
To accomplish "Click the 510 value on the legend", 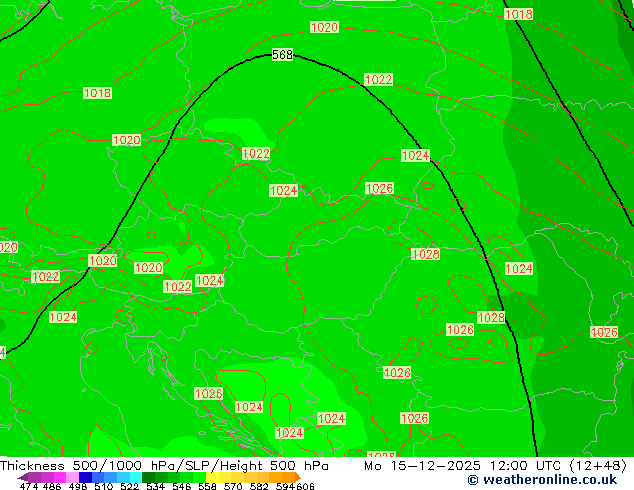I will coord(104,486).
